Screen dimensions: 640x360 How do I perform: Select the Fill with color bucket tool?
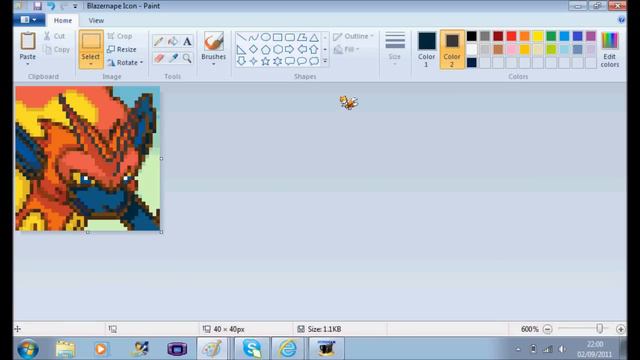coord(173,41)
